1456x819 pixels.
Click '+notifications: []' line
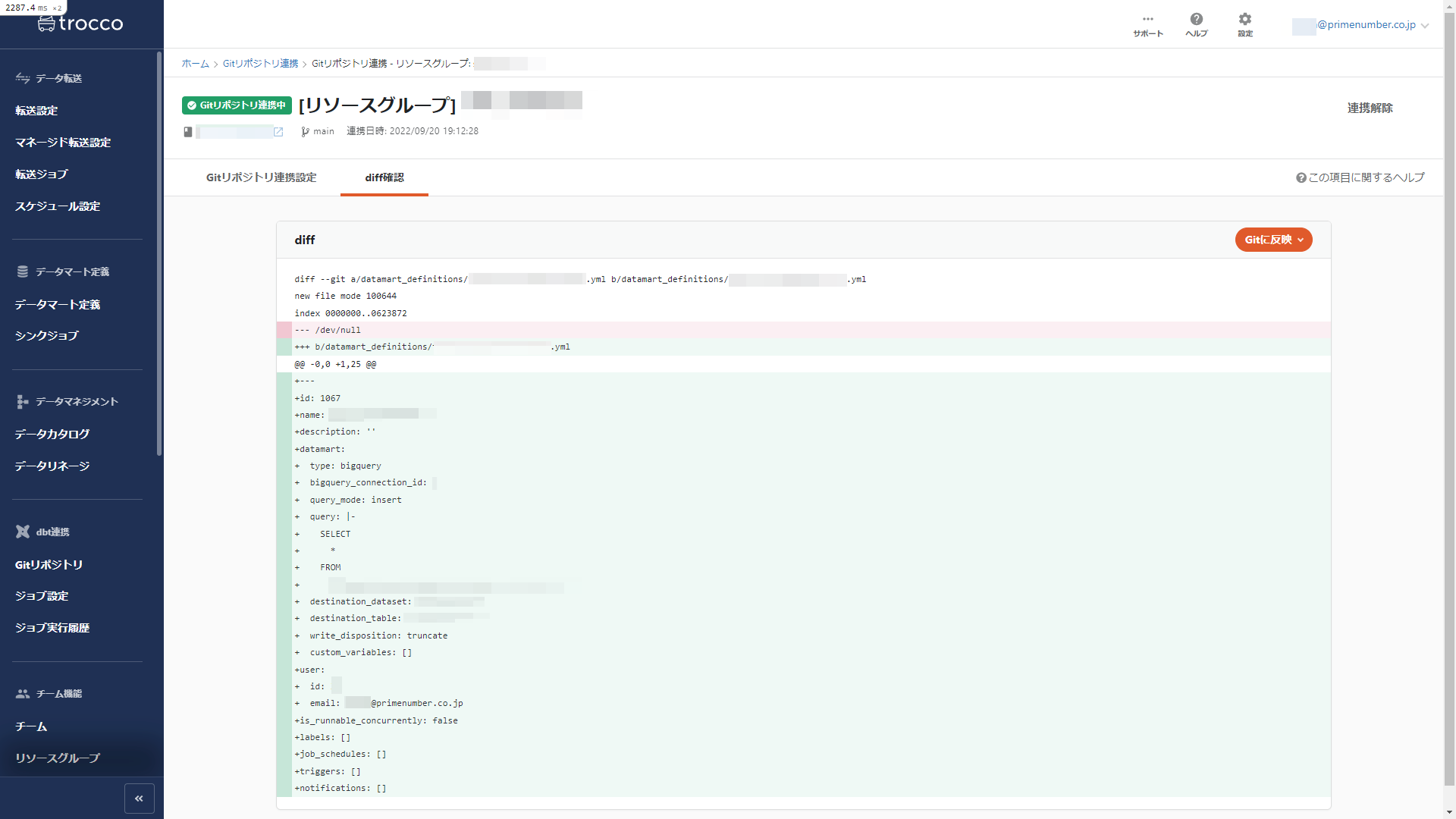803,788
